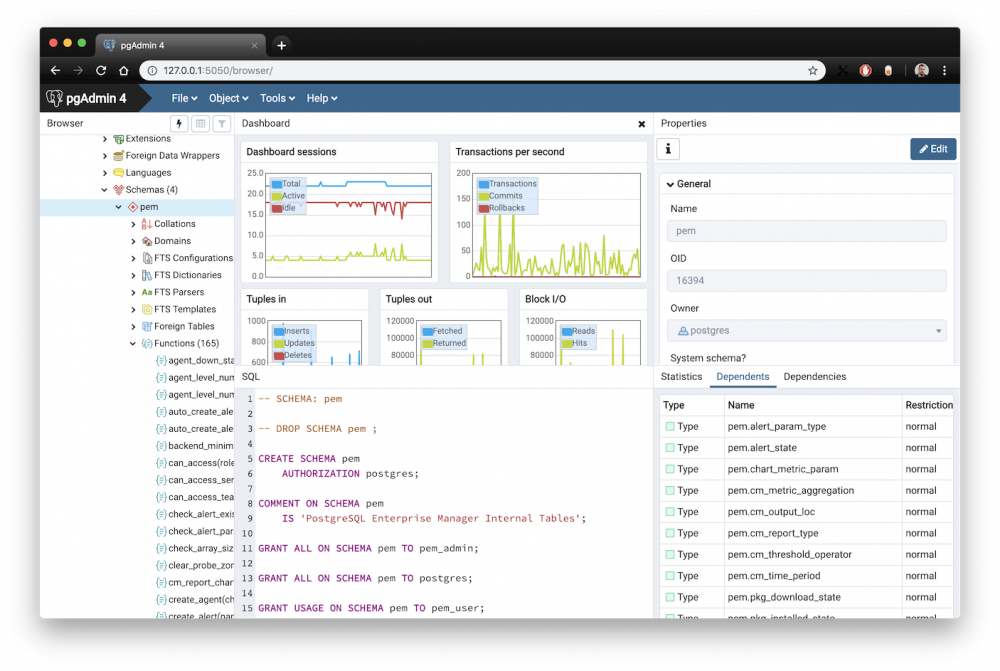Collapse the Schemas (4) node
This screenshot has height=671, width=1000.
click(x=105, y=190)
